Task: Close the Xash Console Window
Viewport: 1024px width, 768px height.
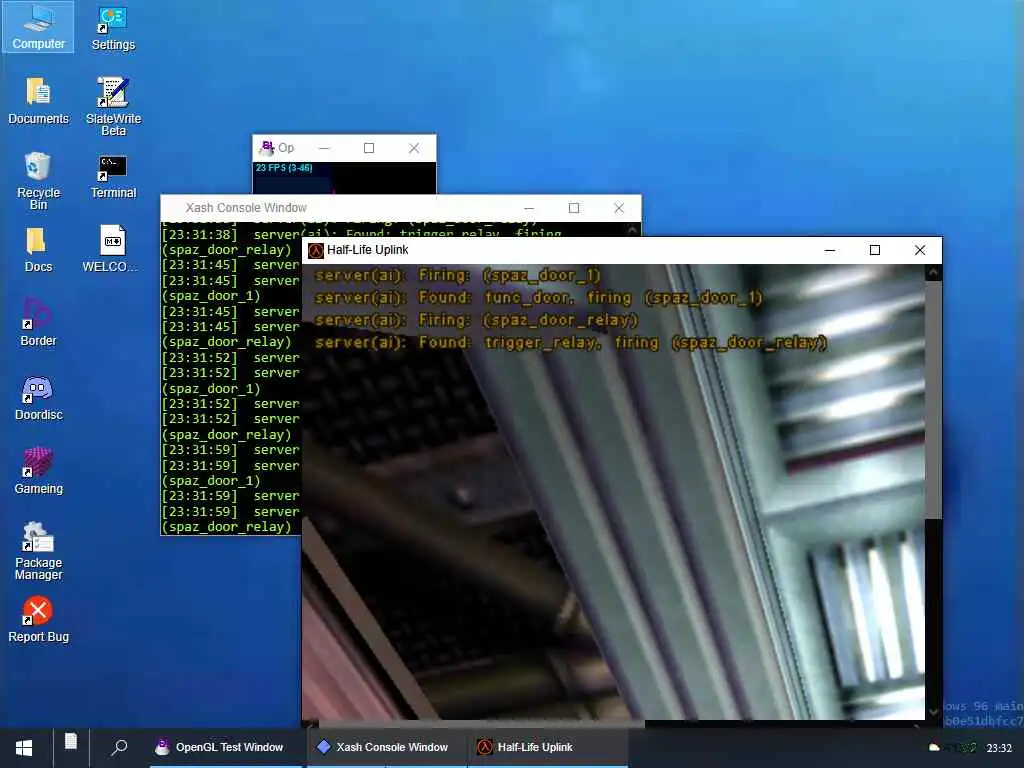Action: pos(619,208)
